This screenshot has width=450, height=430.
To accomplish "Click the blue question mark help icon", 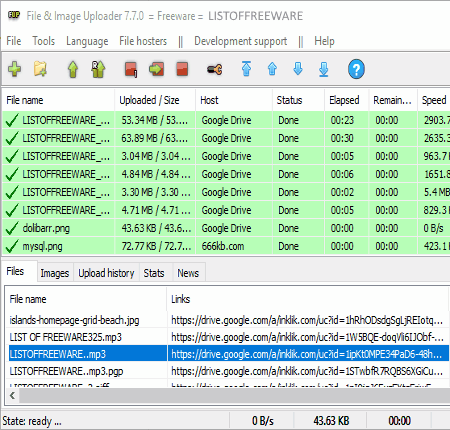I will pyautogui.click(x=356, y=69).
